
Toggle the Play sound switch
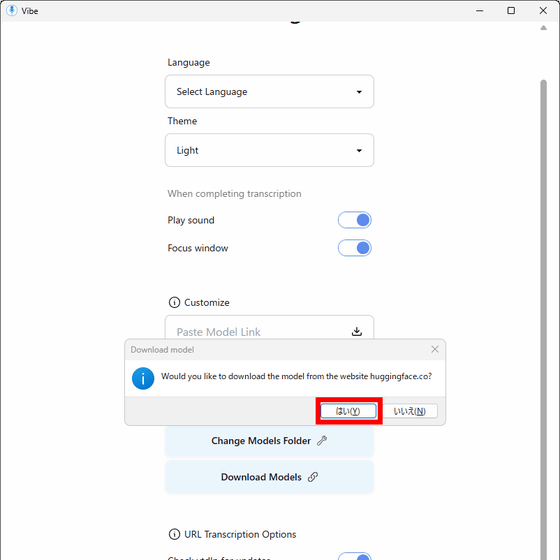[355, 220]
